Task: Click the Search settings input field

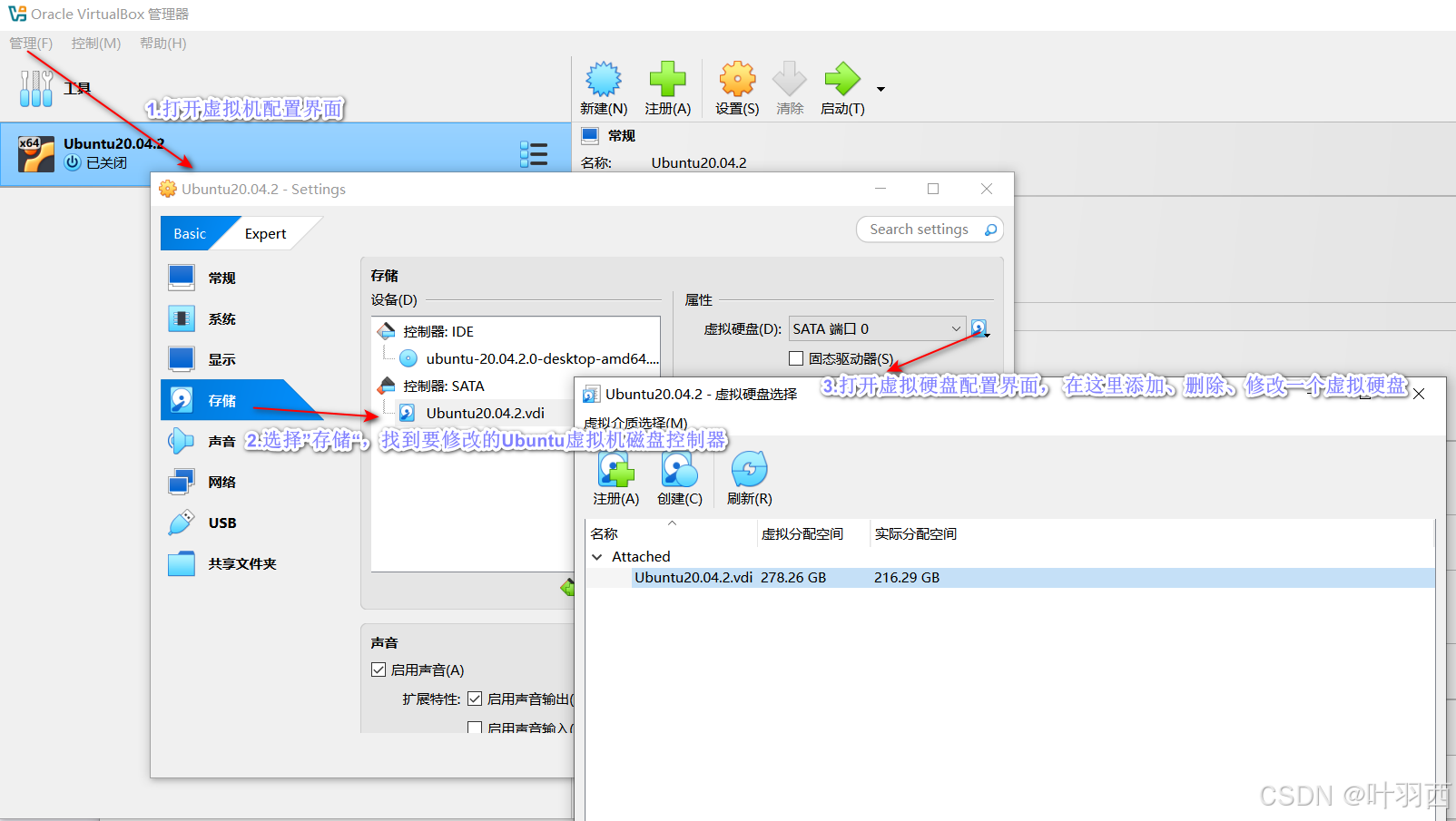Action: click(x=919, y=230)
